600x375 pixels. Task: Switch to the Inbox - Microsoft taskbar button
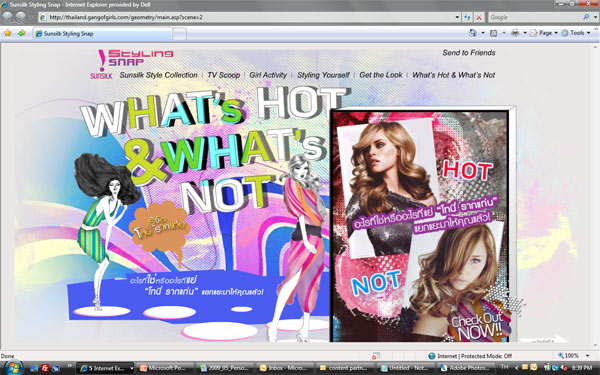coord(286,368)
